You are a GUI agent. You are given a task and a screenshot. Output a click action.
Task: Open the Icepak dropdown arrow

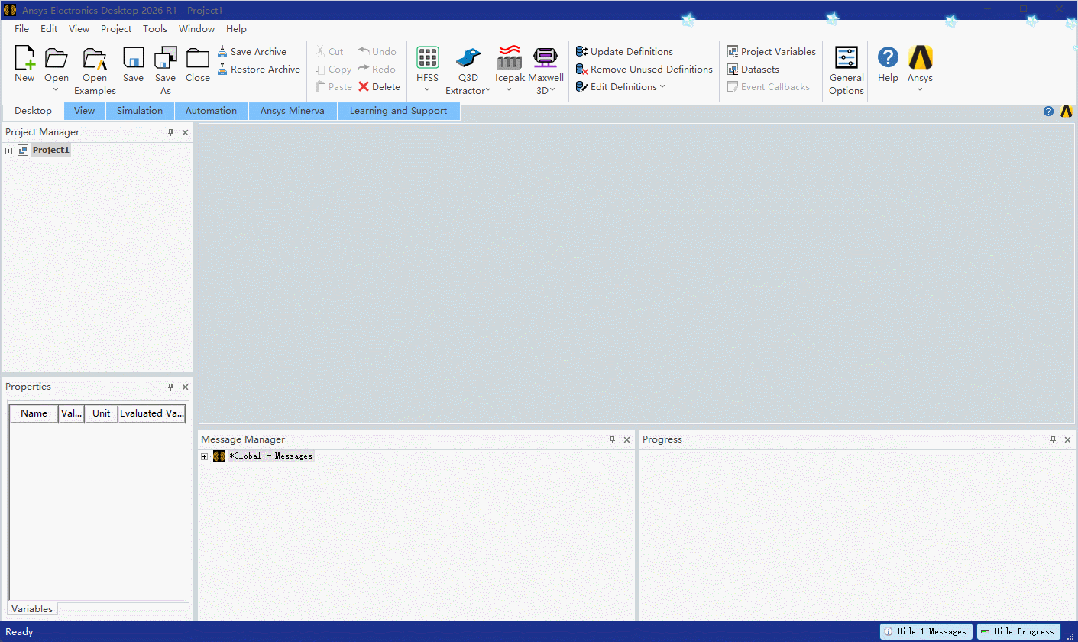pyautogui.click(x=509, y=90)
